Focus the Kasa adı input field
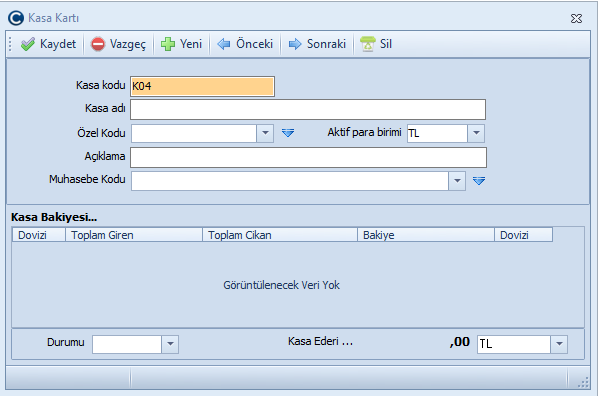 pos(308,109)
